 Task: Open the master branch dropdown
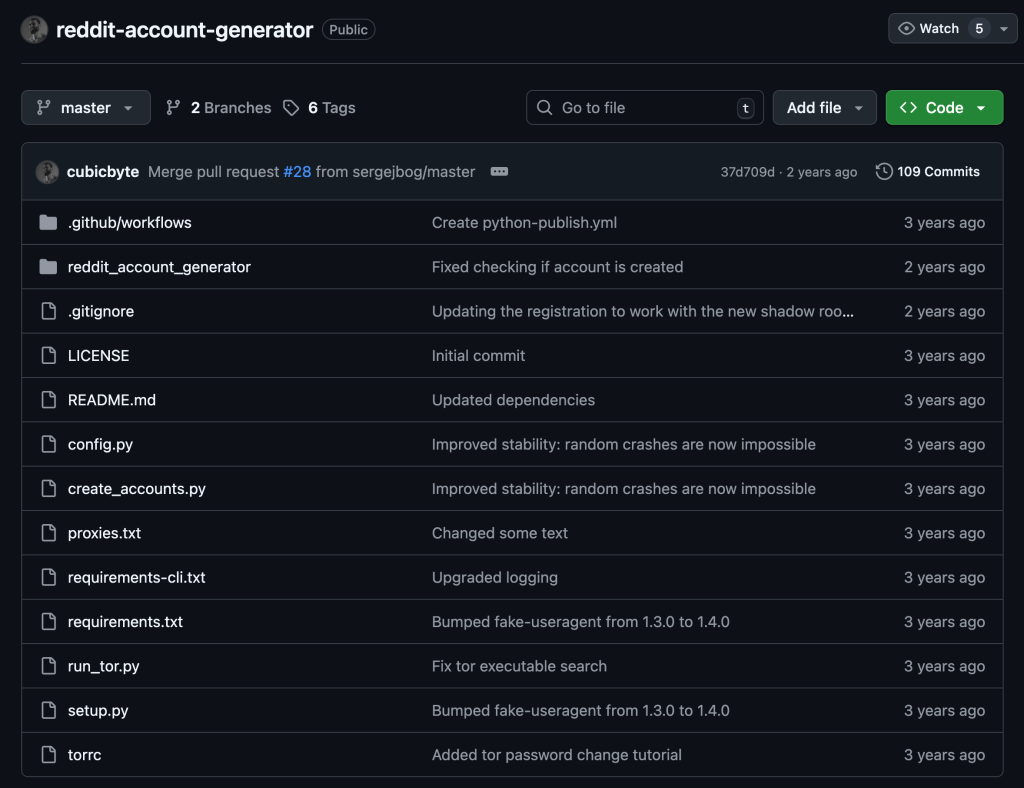point(85,107)
